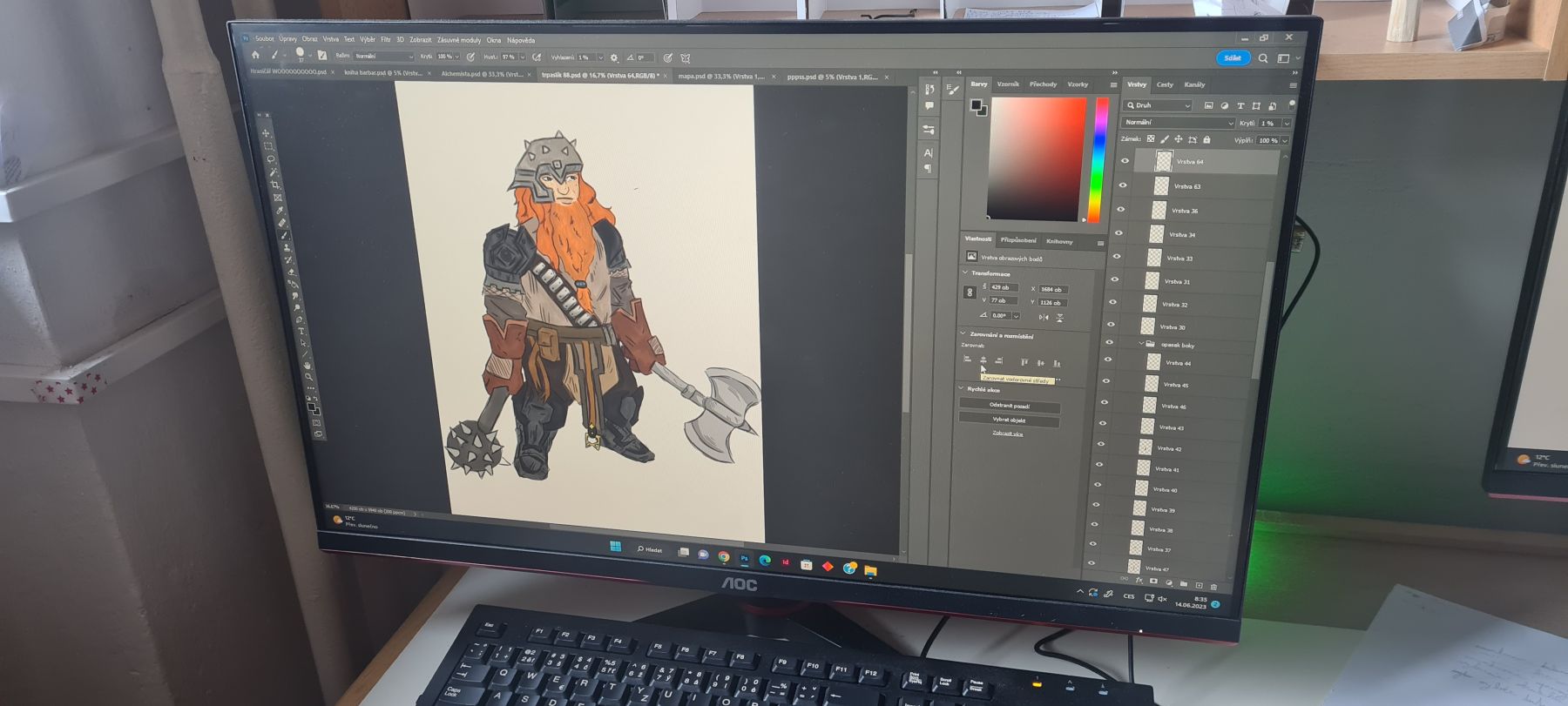Image resolution: width=1568 pixels, height=706 pixels.
Task: Click the Home icon in options bar
Action: click(255, 55)
